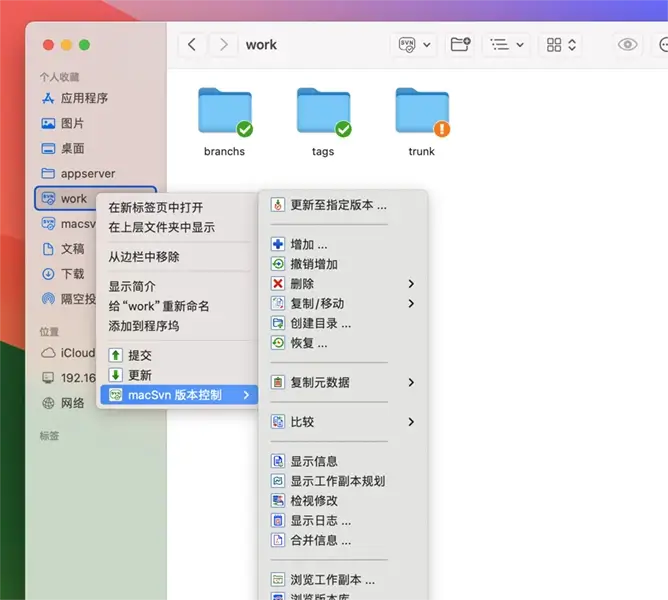Click the 撤销增加 icon
The width and height of the screenshot is (668, 600).
click(x=278, y=264)
